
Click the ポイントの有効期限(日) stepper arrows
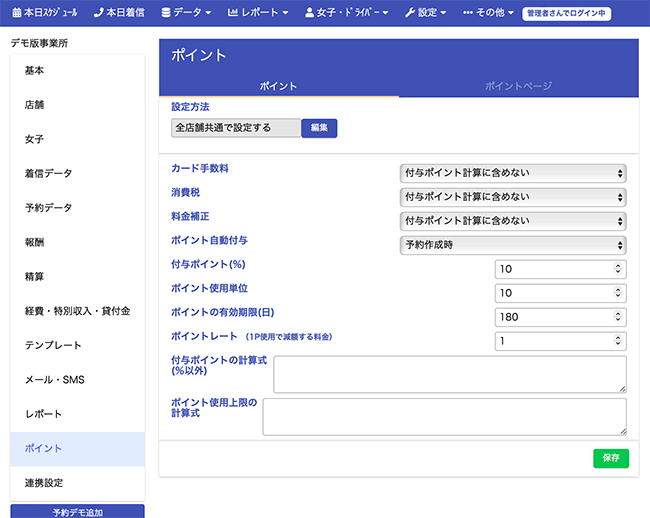click(618, 317)
